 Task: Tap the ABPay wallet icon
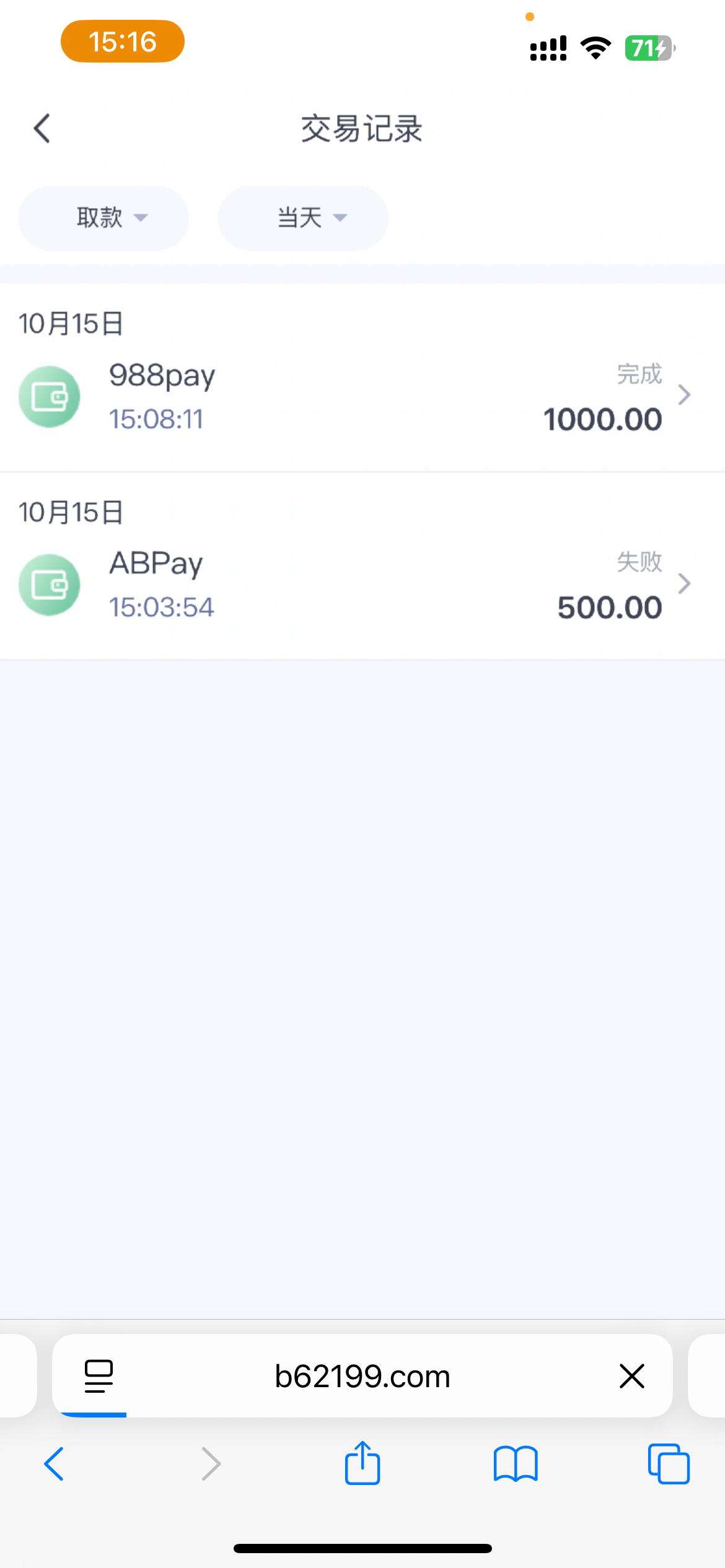pyautogui.click(x=50, y=585)
